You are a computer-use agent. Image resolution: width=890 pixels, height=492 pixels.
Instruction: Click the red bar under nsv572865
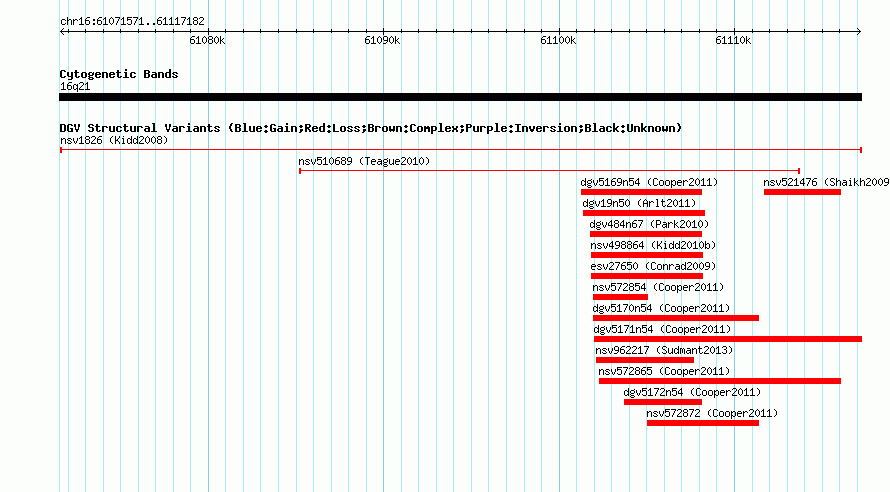720,381
